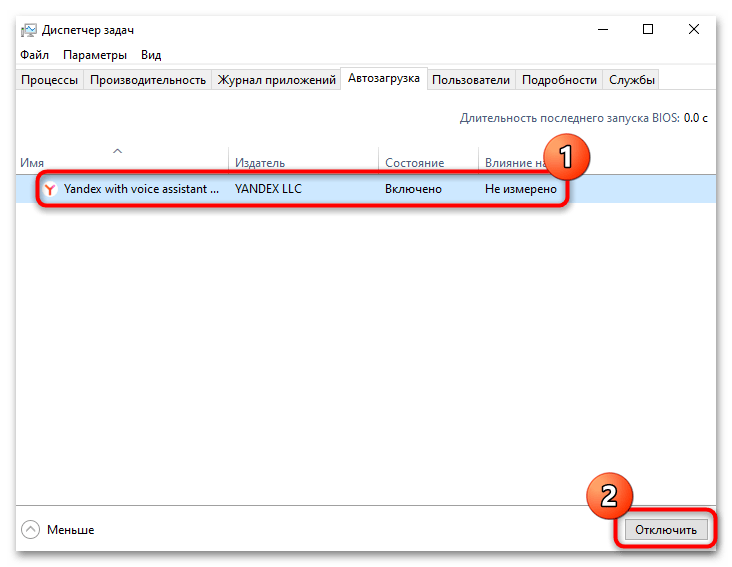This screenshot has height=567, width=732.
Task: Maximize the Task Manager window
Action: (x=648, y=29)
